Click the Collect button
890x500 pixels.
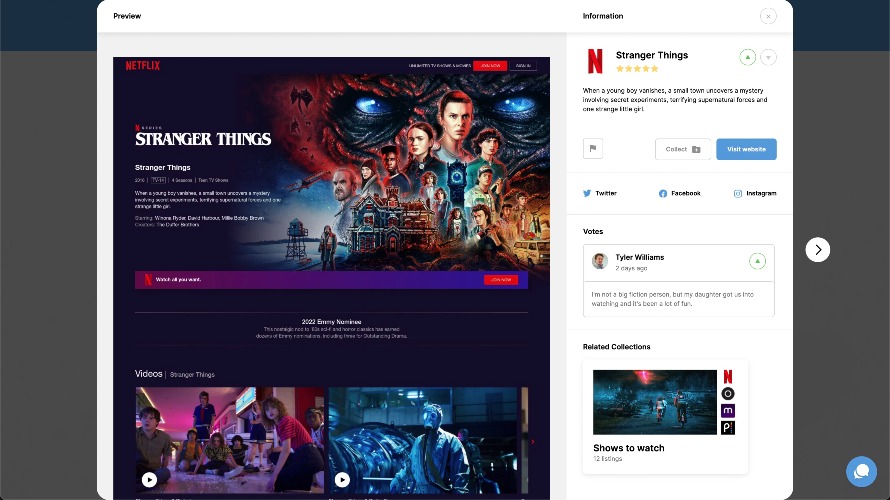[683, 149]
